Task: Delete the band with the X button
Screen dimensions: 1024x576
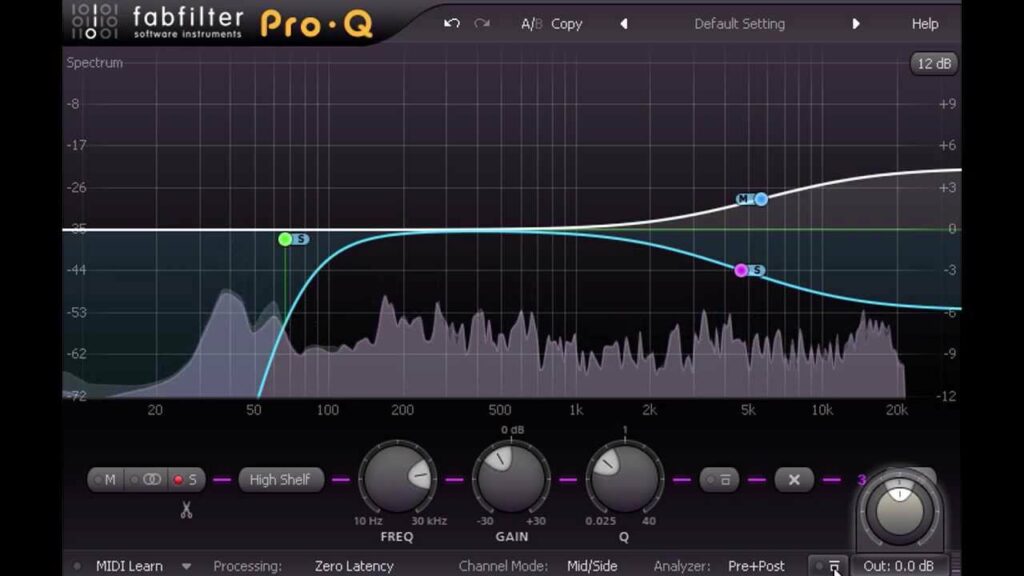Action: point(794,480)
